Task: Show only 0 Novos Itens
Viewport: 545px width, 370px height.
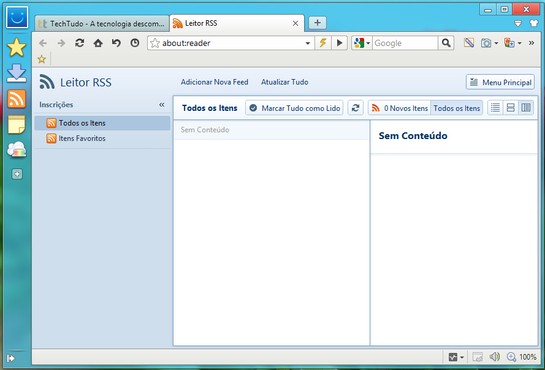Action: tap(399, 108)
